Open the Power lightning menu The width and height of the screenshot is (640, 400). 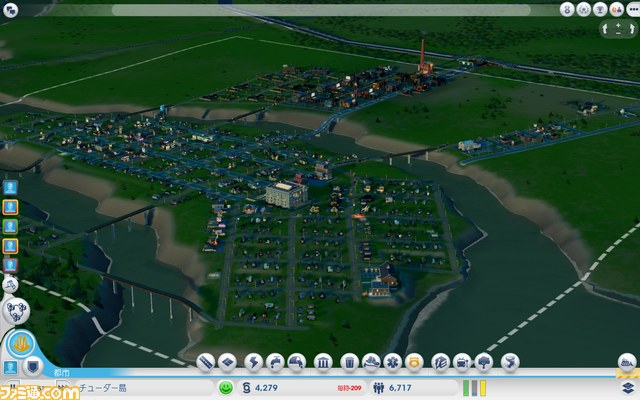[253, 362]
